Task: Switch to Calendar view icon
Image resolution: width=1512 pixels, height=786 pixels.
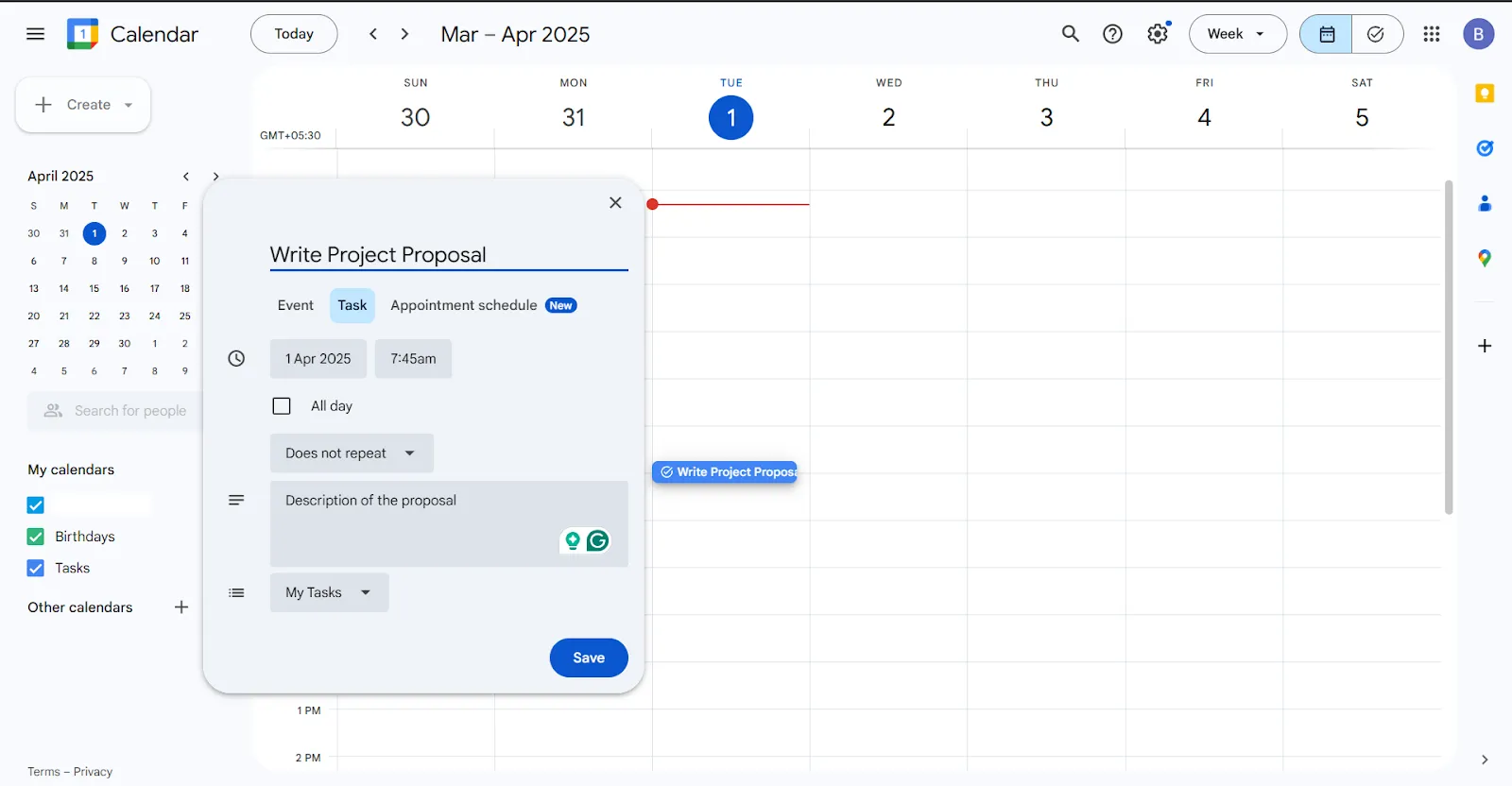Action: [x=1326, y=34]
